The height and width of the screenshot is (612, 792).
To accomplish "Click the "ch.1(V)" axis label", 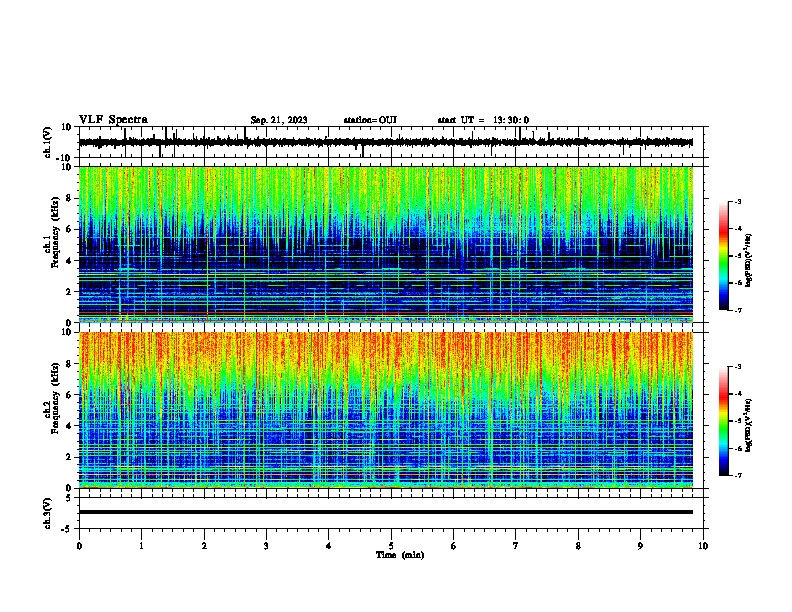I will (48, 142).
